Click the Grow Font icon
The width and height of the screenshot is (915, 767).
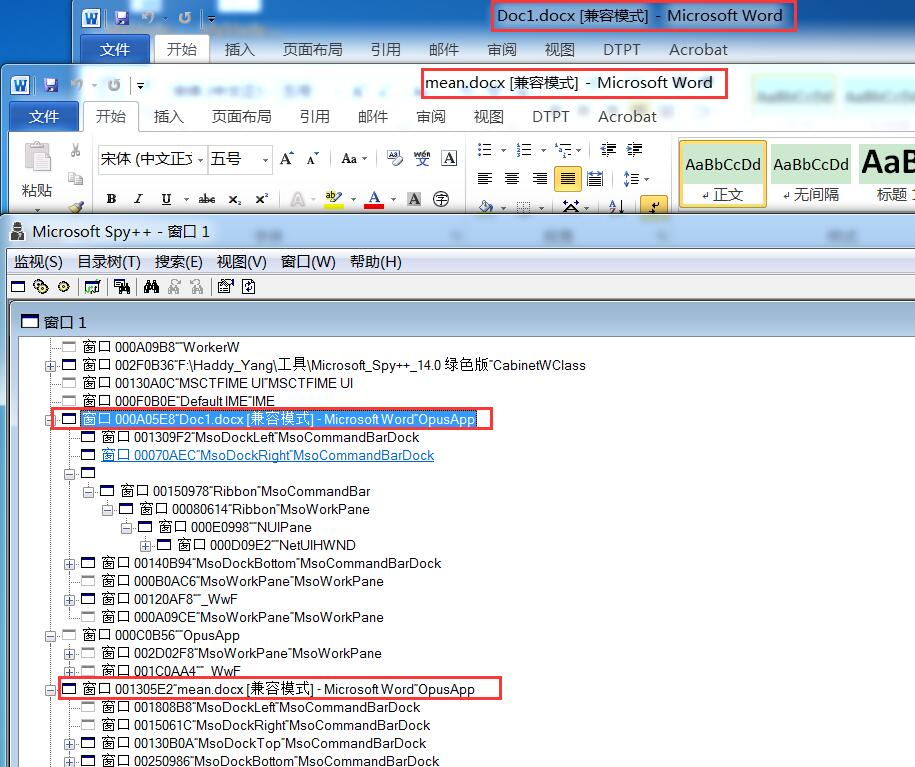(287, 159)
